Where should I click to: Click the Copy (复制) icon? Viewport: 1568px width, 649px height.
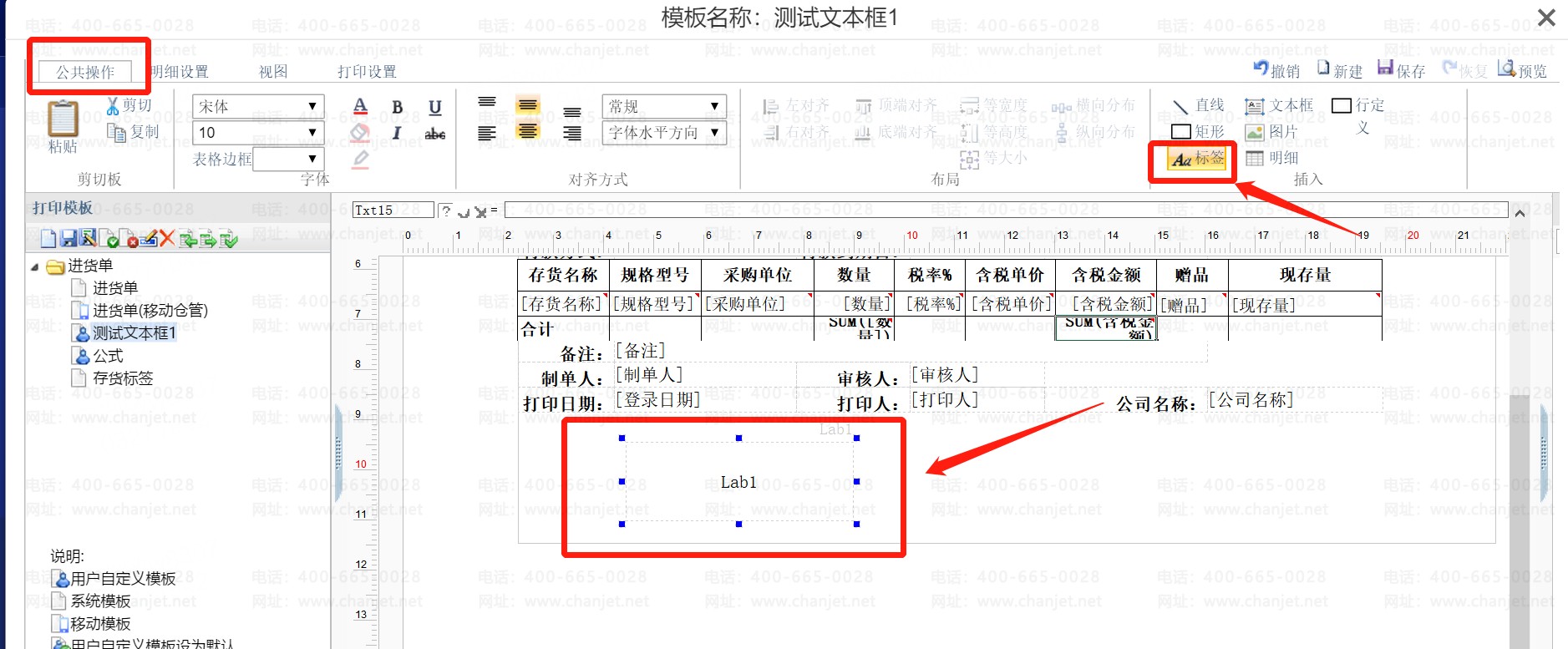(x=116, y=132)
